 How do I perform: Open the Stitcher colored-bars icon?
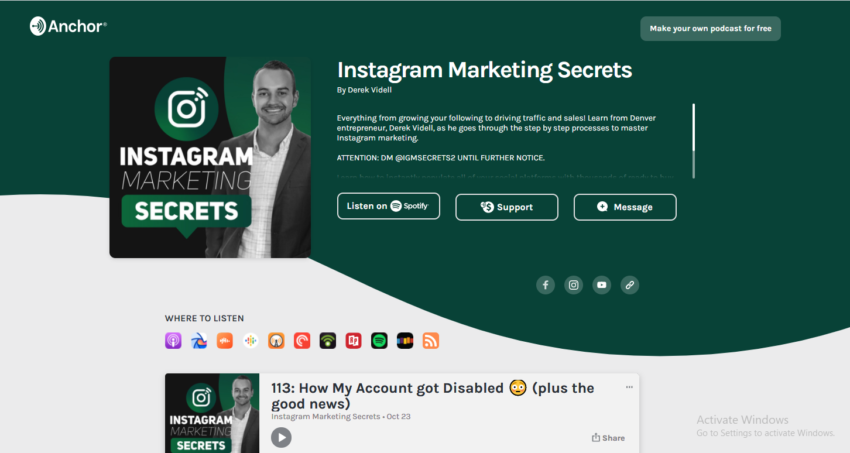405,341
